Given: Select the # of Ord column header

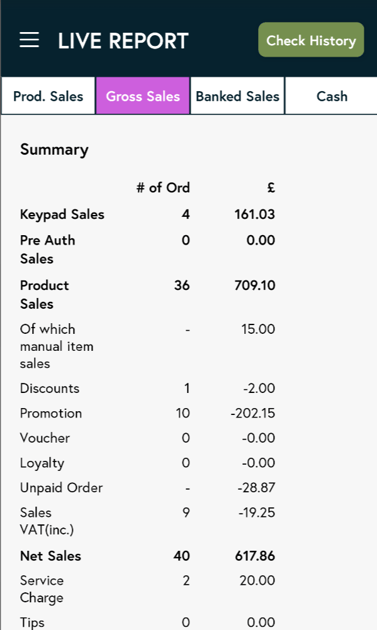Looking at the screenshot, I should (x=163, y=188).
